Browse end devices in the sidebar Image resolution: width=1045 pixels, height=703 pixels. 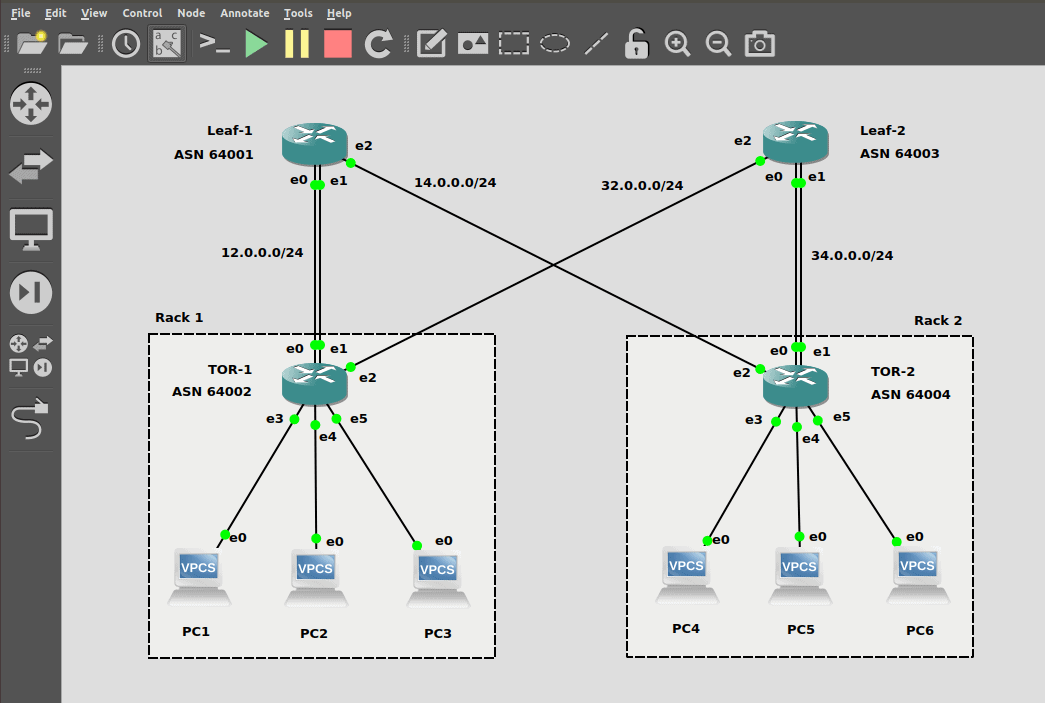(x=30, y=229)
